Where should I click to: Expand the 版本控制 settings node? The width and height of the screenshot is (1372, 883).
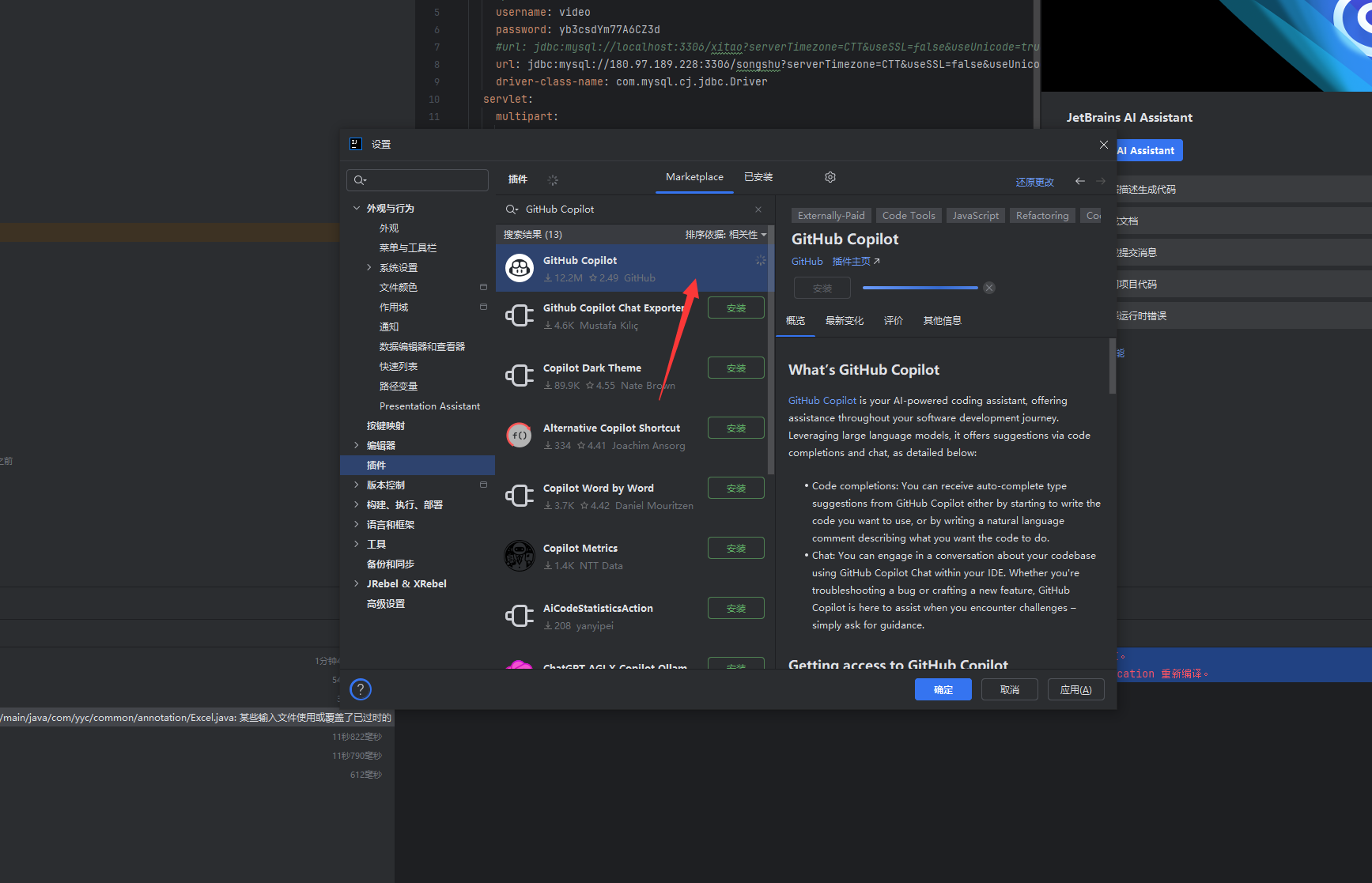point(357,485)
